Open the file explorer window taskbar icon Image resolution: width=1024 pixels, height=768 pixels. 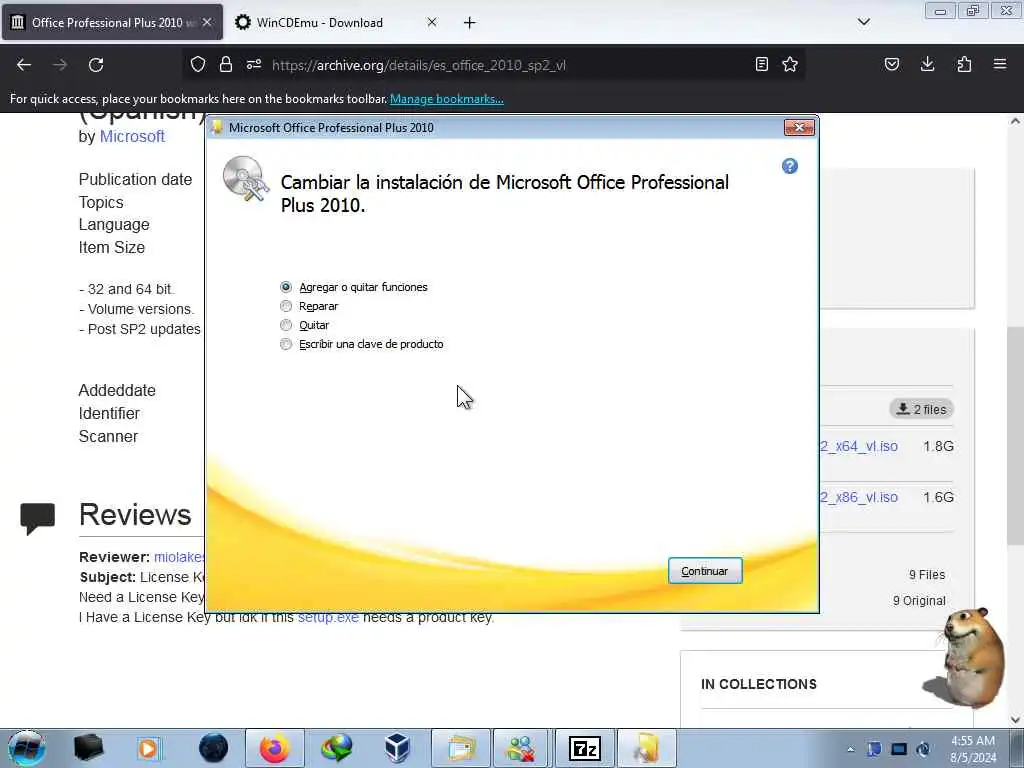pos(461,748)
